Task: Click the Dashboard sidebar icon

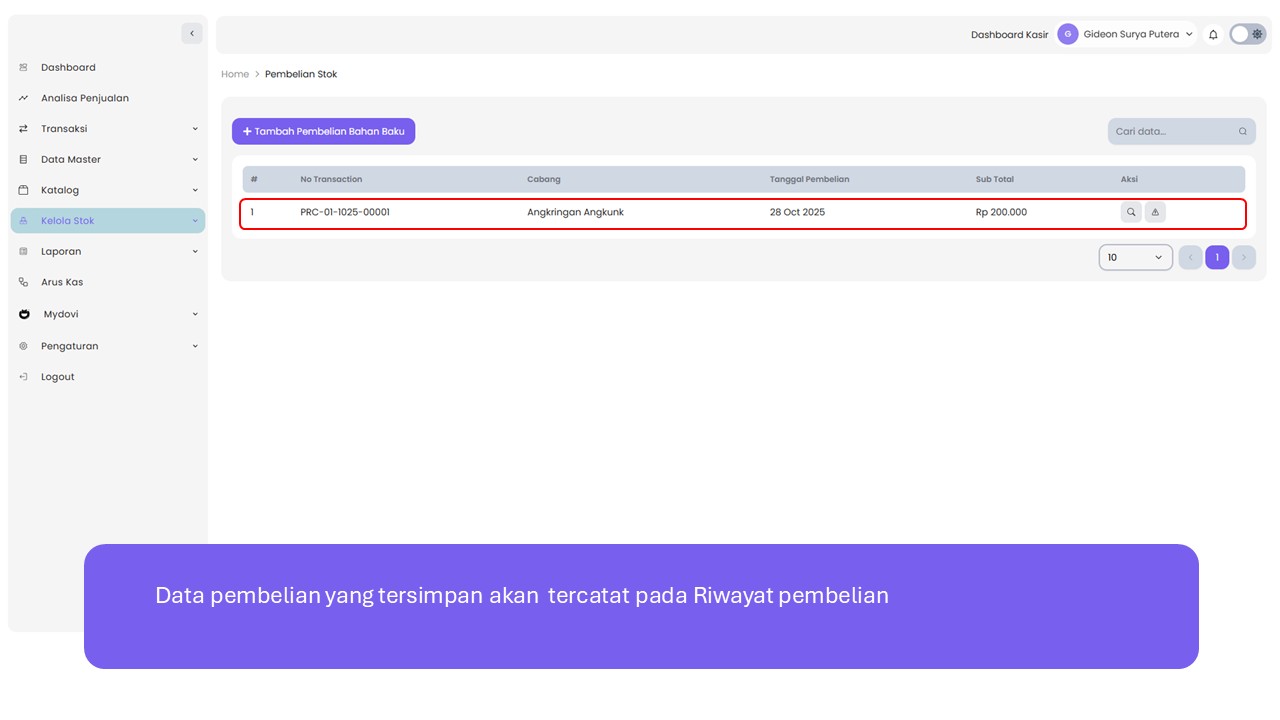Action: 24,68
